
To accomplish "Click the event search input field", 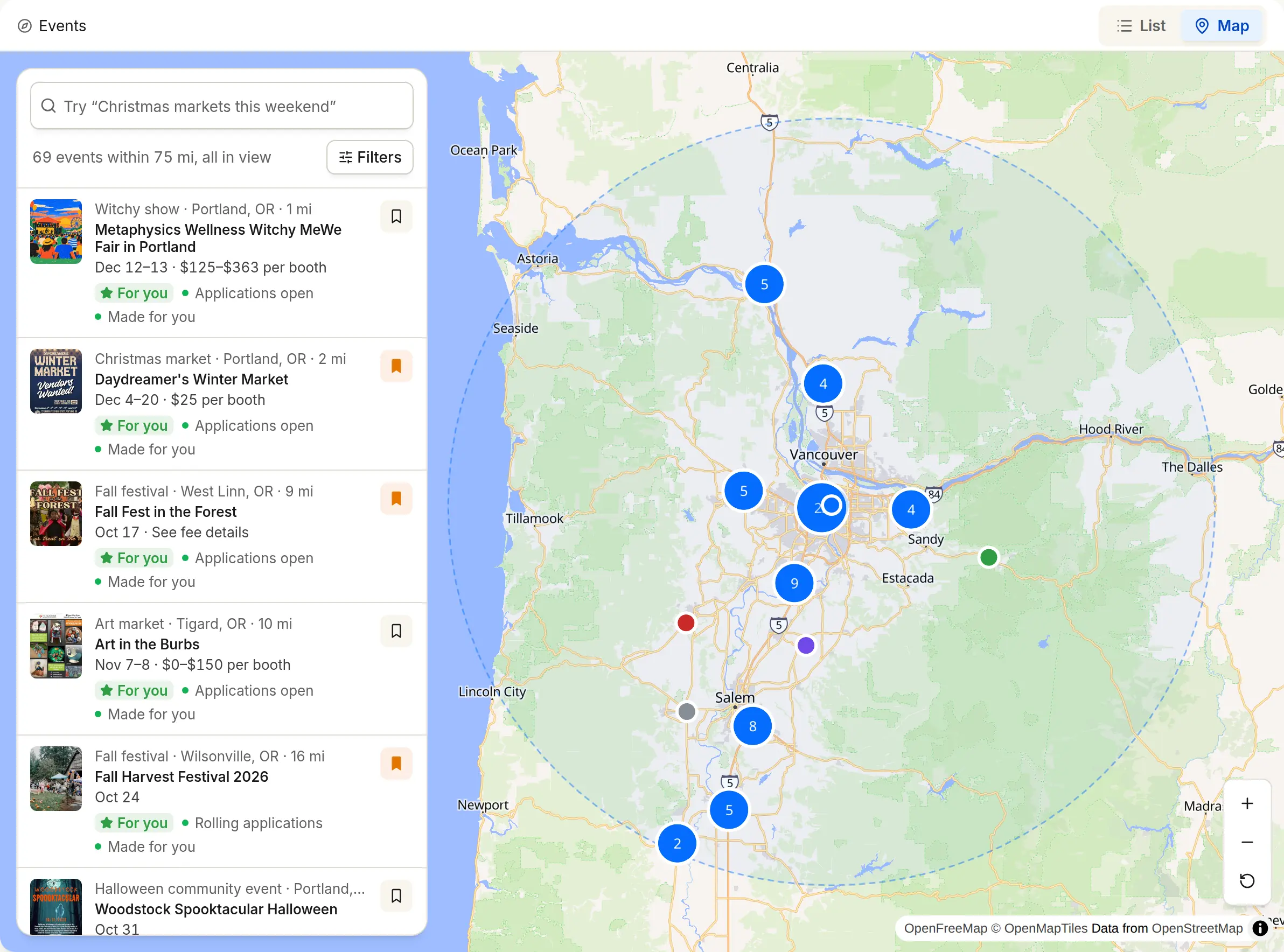I will 222,106.
